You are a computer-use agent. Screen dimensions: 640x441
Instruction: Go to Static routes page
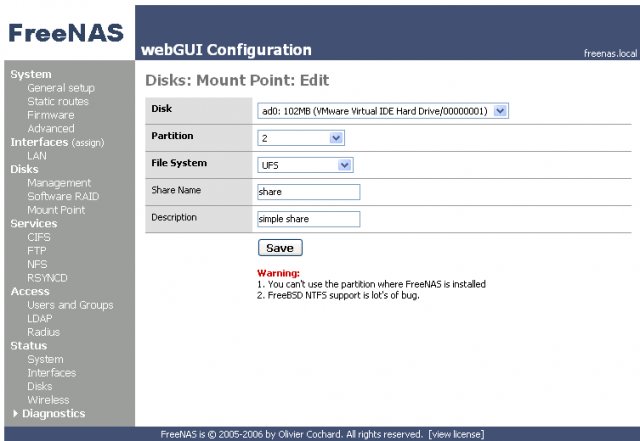(58, 101)
